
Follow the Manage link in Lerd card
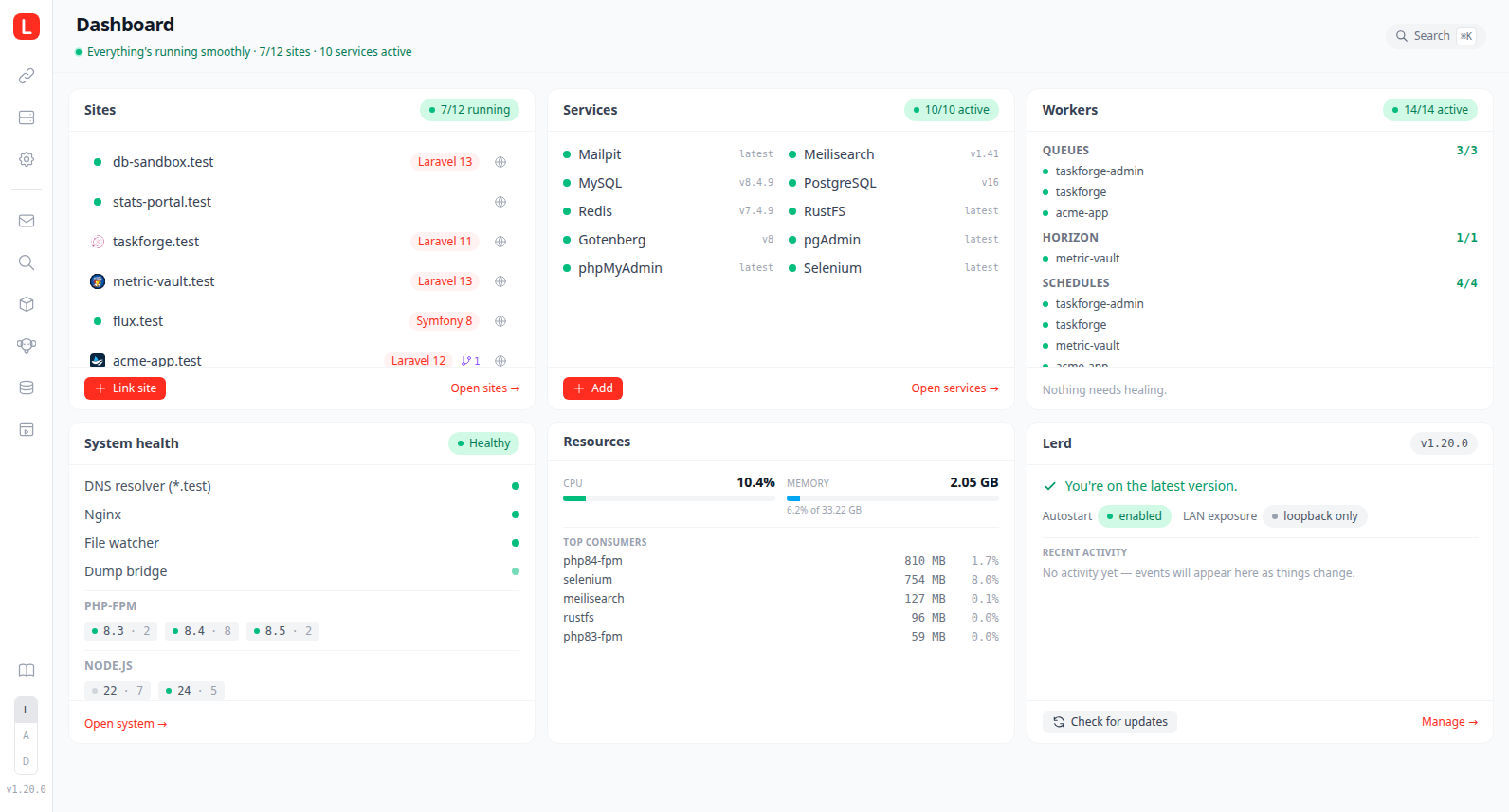pyautogui.click(x=1449, y=722)
